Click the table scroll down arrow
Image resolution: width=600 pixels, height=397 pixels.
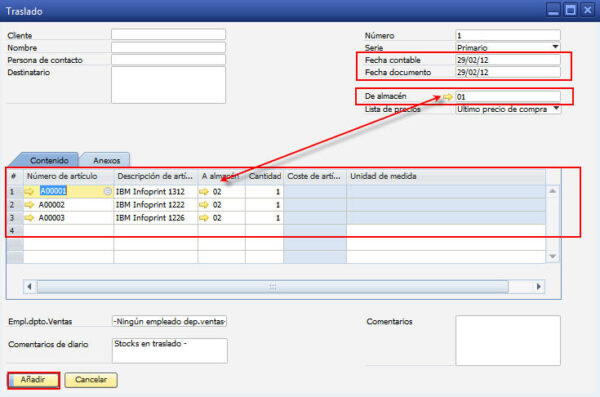pos(553,256)
